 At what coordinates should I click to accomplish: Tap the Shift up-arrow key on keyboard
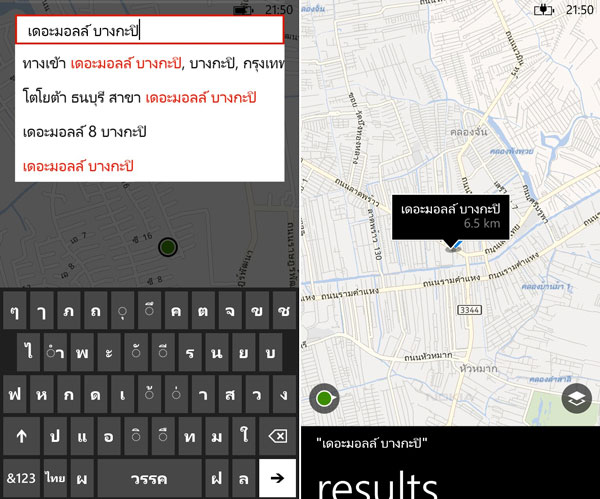pyautogui.click(x=21, y=436)
